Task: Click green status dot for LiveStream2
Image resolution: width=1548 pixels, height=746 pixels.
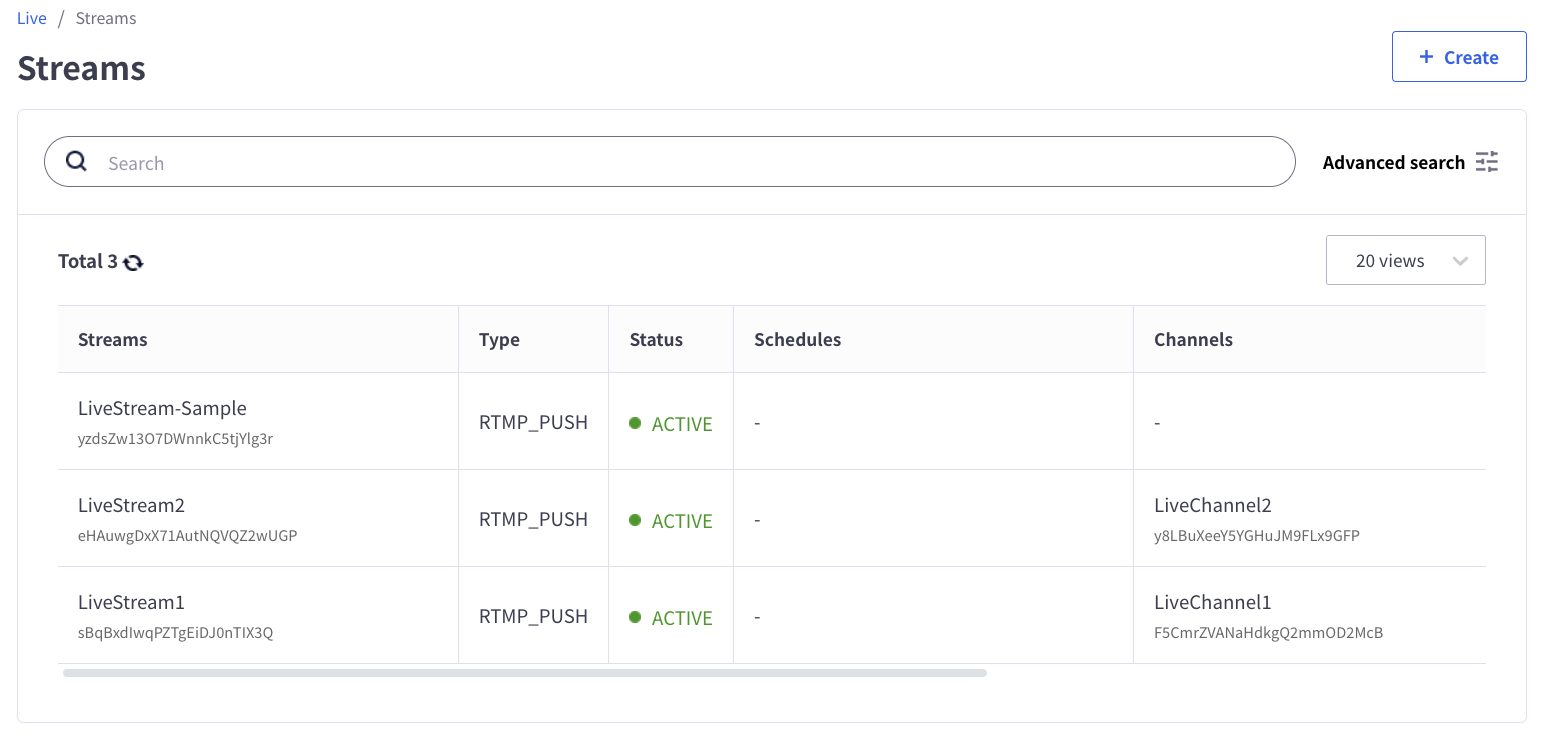Action: pos(635,520)
